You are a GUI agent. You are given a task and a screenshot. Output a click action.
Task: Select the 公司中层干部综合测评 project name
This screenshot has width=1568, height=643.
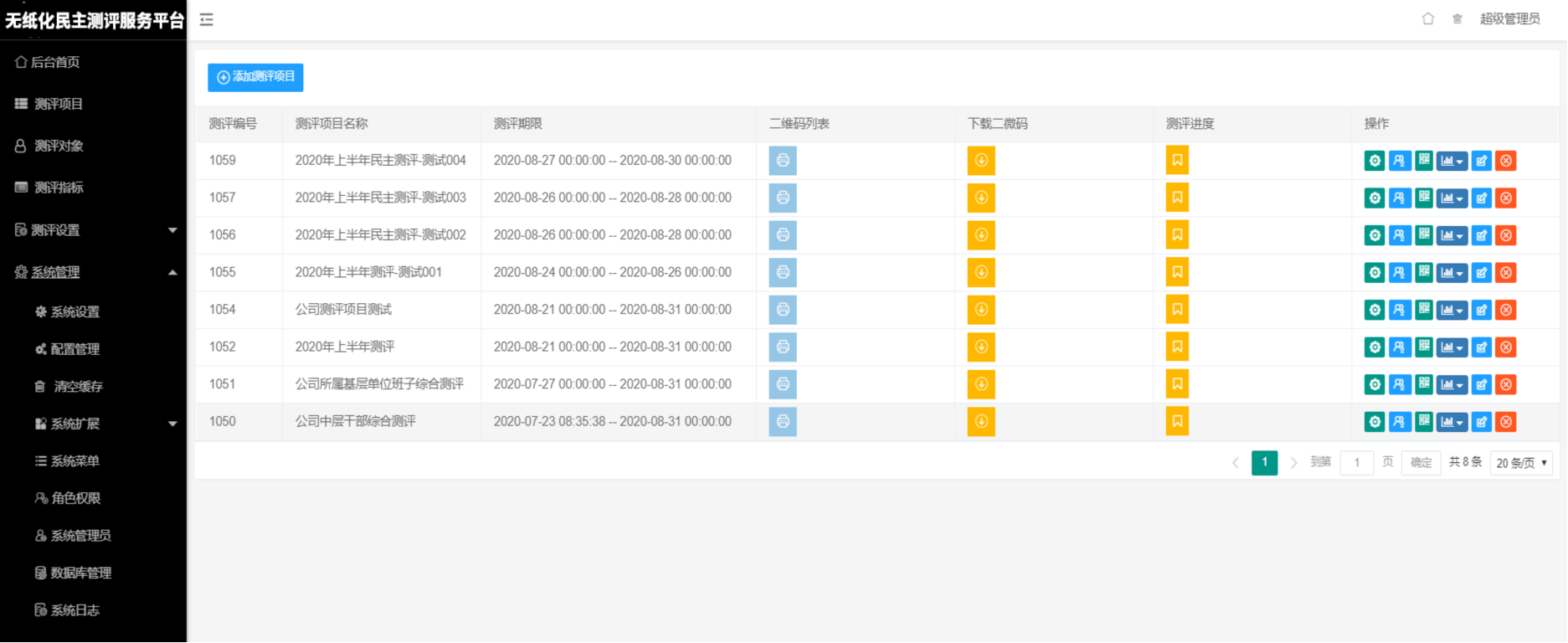pos(356,421)
